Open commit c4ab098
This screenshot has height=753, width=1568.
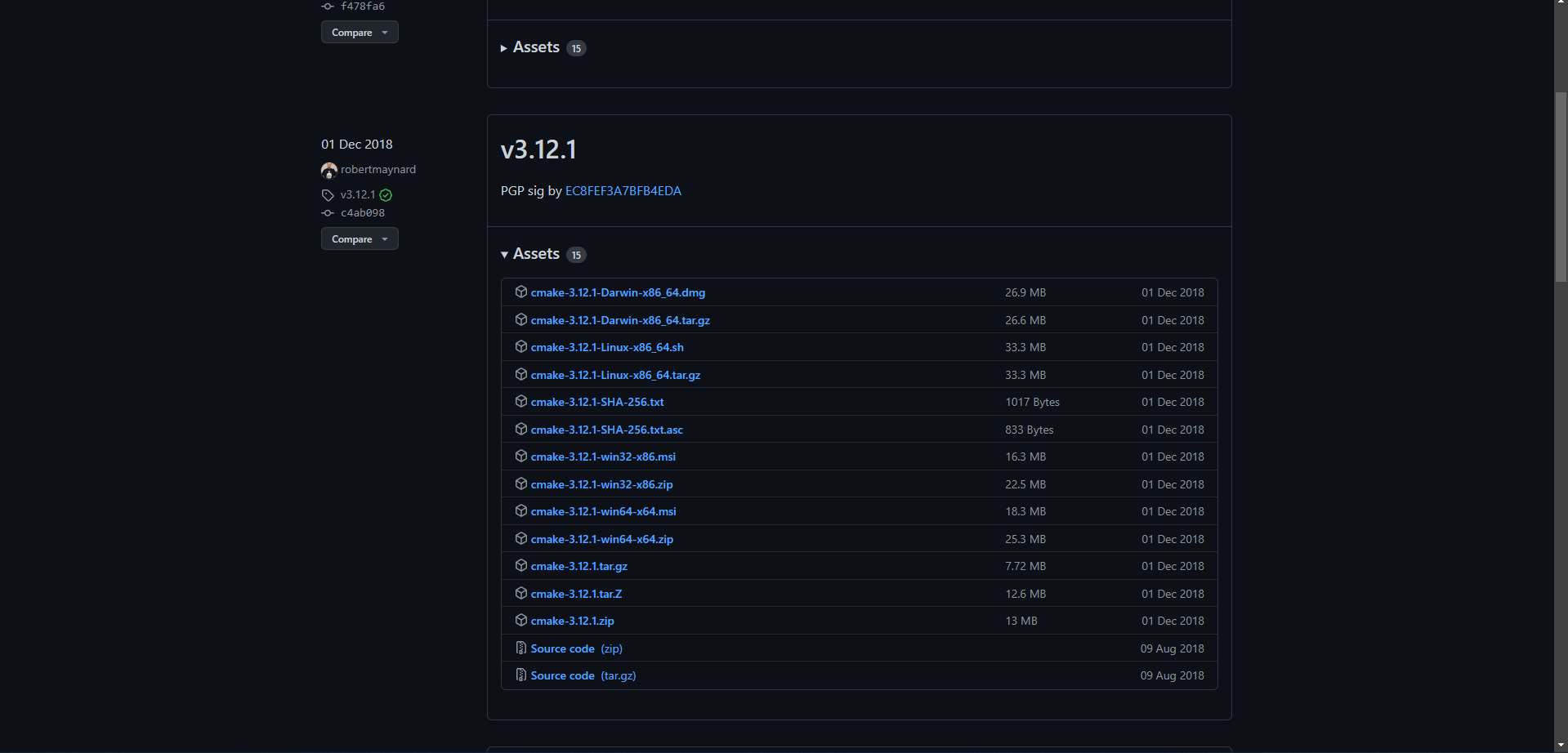pos(363,212)
